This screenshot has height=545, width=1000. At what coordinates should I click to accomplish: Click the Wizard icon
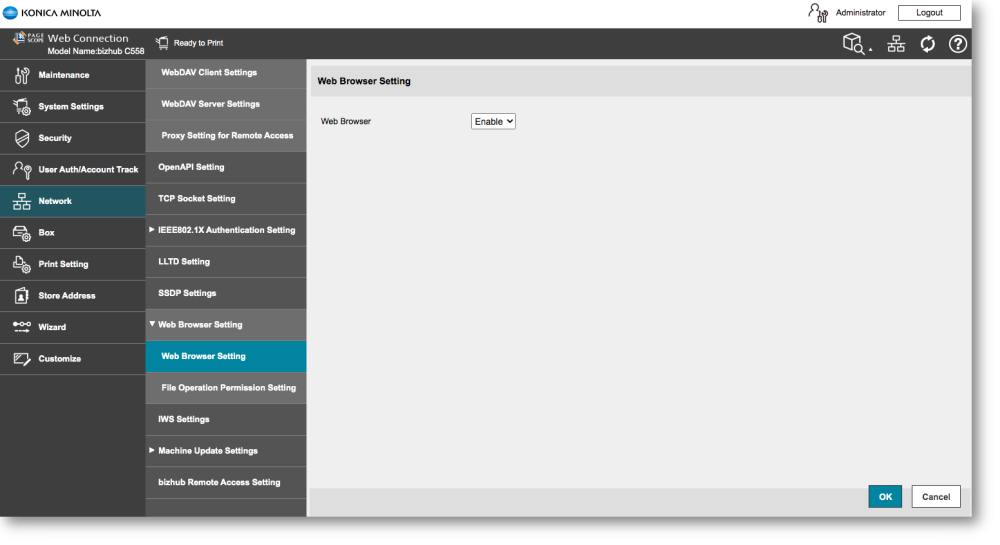22,327
